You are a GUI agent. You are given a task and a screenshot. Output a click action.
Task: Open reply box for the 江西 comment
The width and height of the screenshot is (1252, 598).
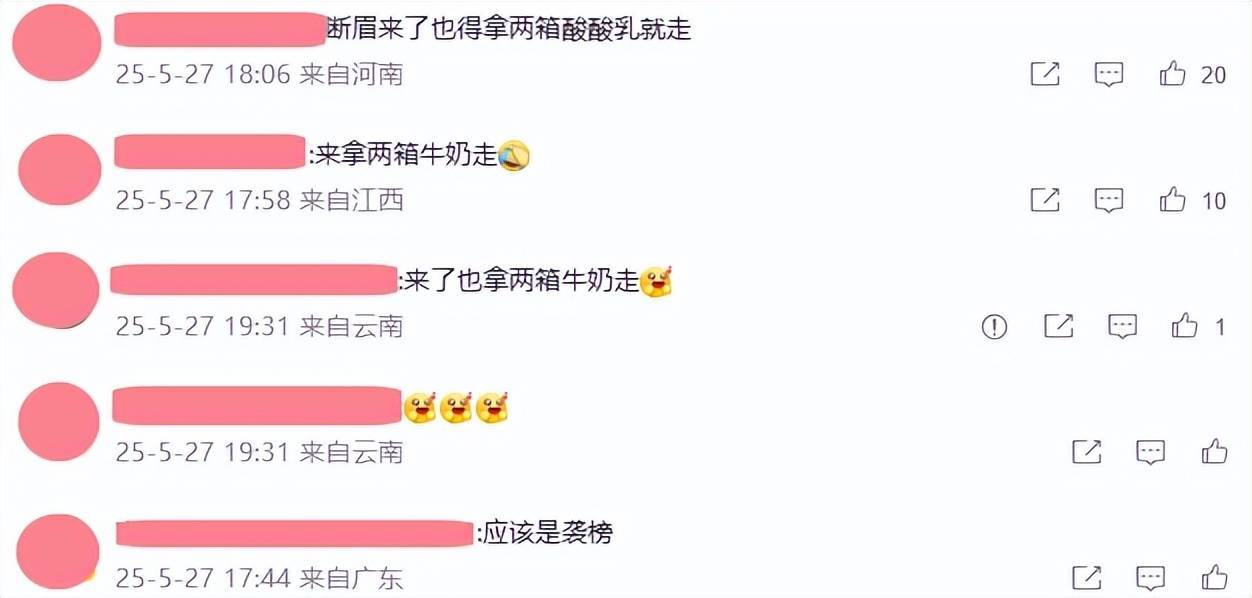click(x=1109, y=200)
